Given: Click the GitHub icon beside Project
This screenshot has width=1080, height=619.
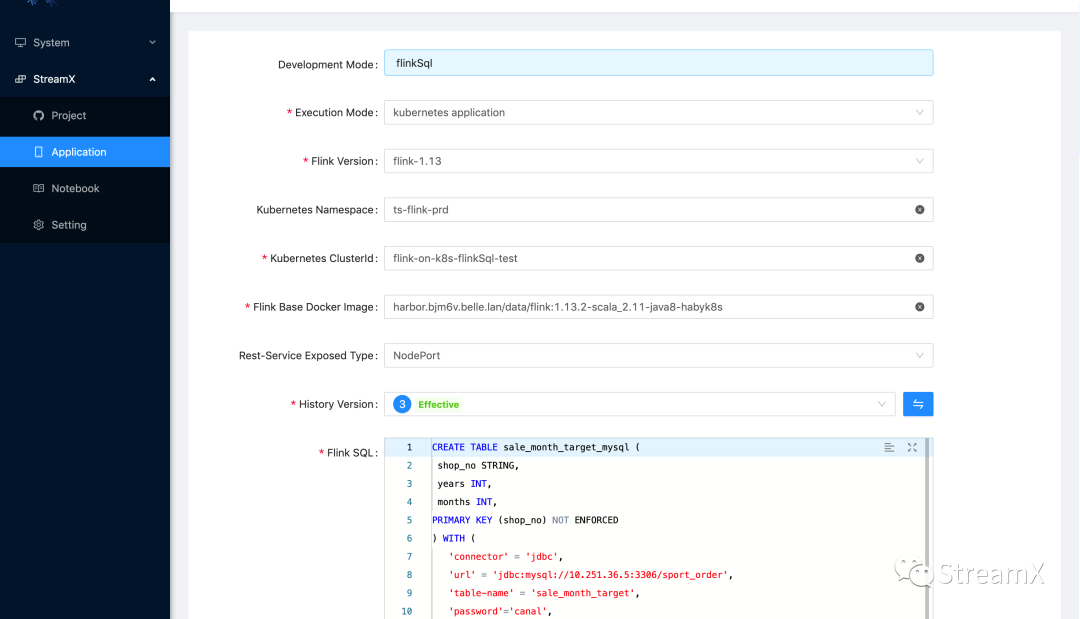Looking at the screenshot, I should (x=39, y=116).
